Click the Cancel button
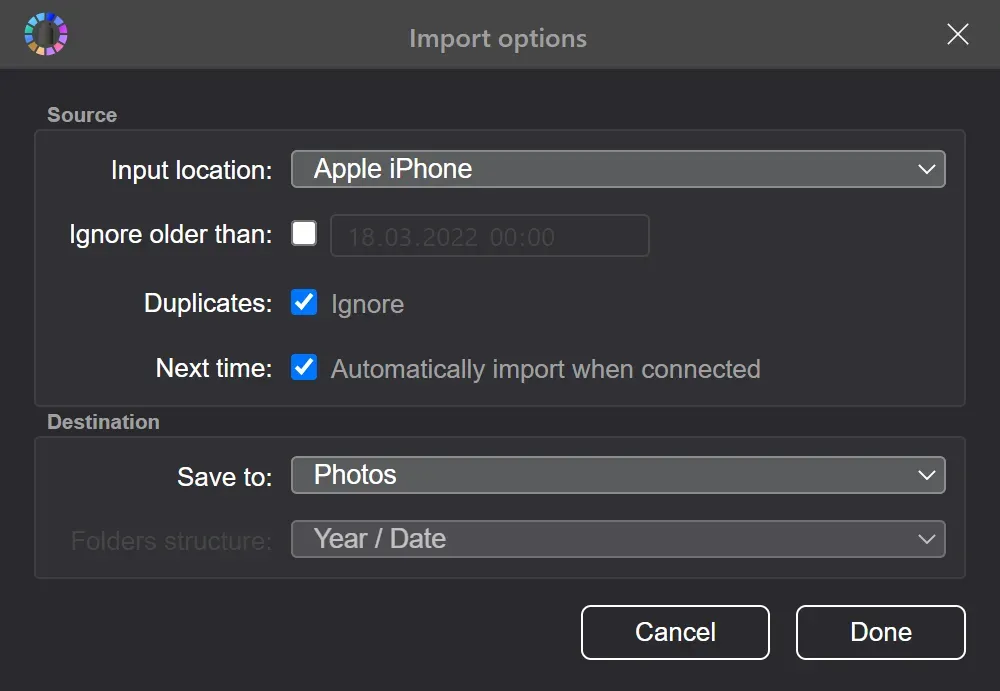This screenshot has width=1000, height=691. pyautogui.click(x=675, y=632)
